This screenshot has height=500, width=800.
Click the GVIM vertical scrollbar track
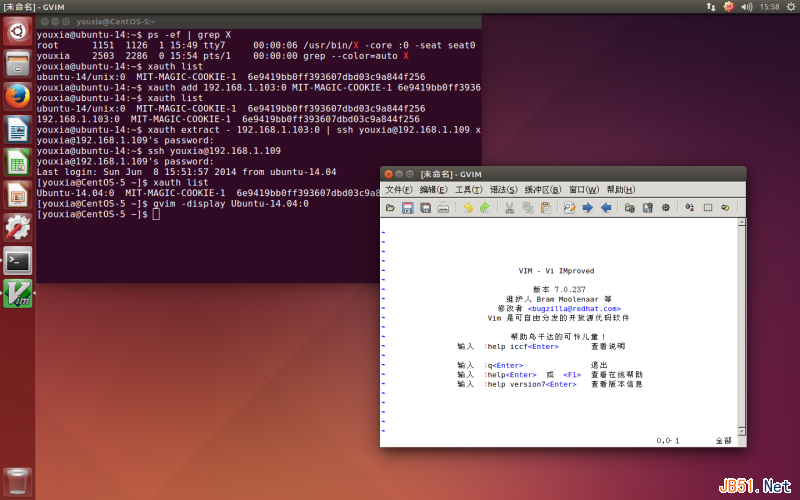[742, 327]
